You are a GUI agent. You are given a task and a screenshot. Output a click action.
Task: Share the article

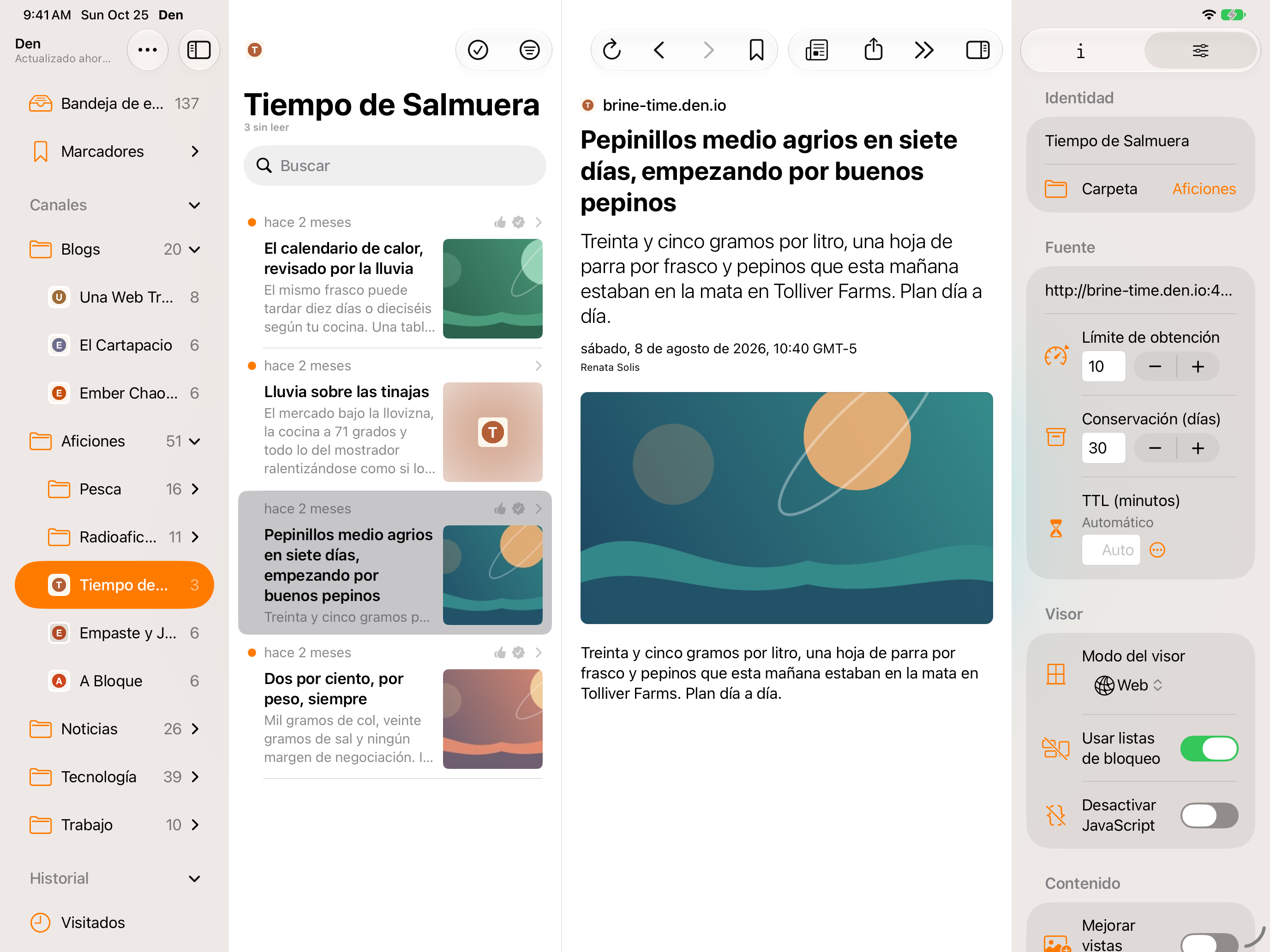[873, 49]
